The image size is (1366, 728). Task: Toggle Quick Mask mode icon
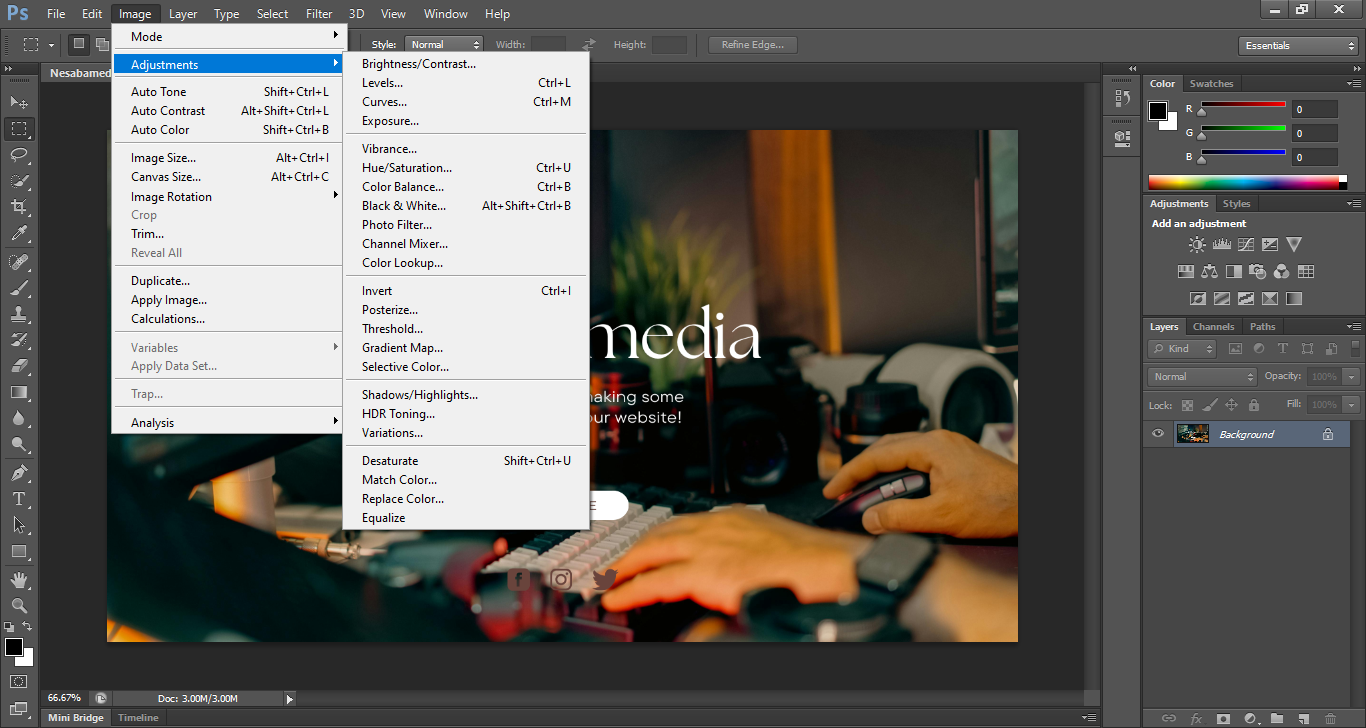pos(19,681)
